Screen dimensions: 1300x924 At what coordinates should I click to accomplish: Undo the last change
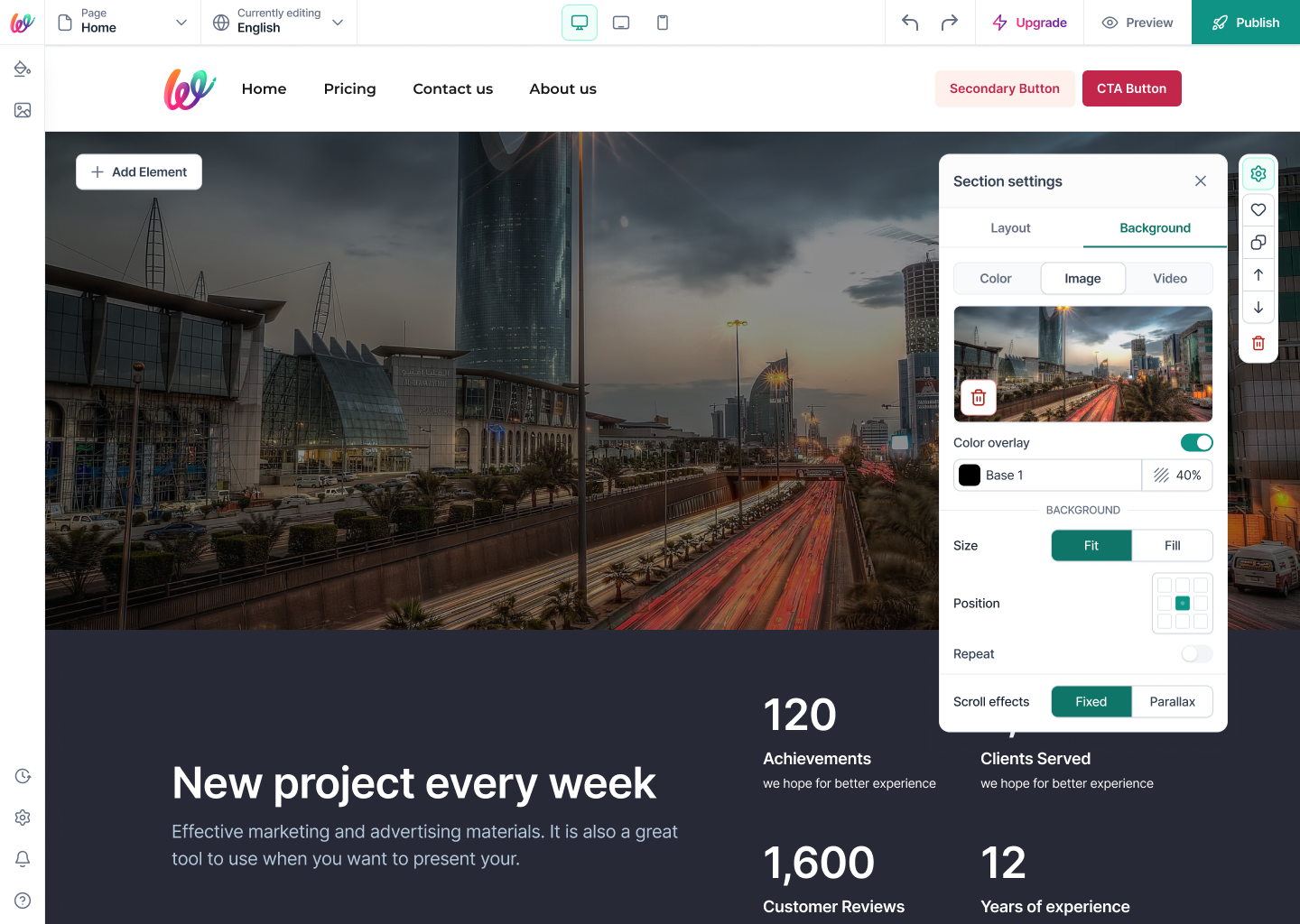pyautogui.click(x=910, y=23)
